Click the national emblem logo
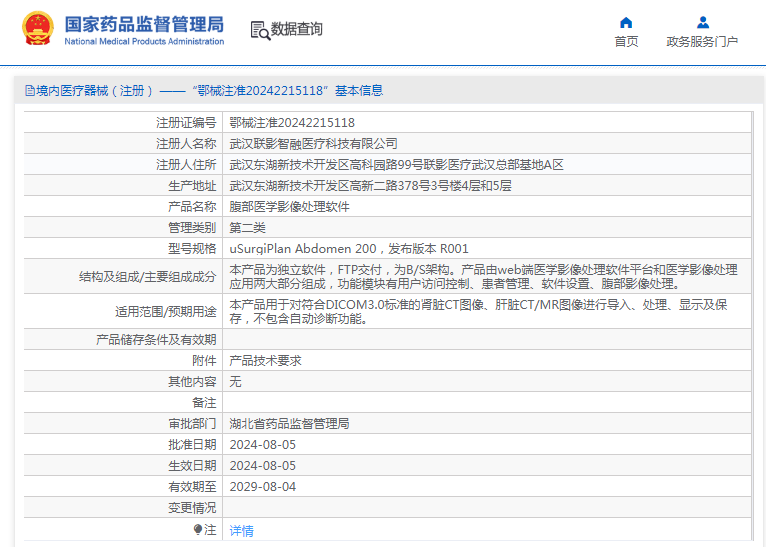The width and height of the screenshot is (766, 547). tap(38, 28)
